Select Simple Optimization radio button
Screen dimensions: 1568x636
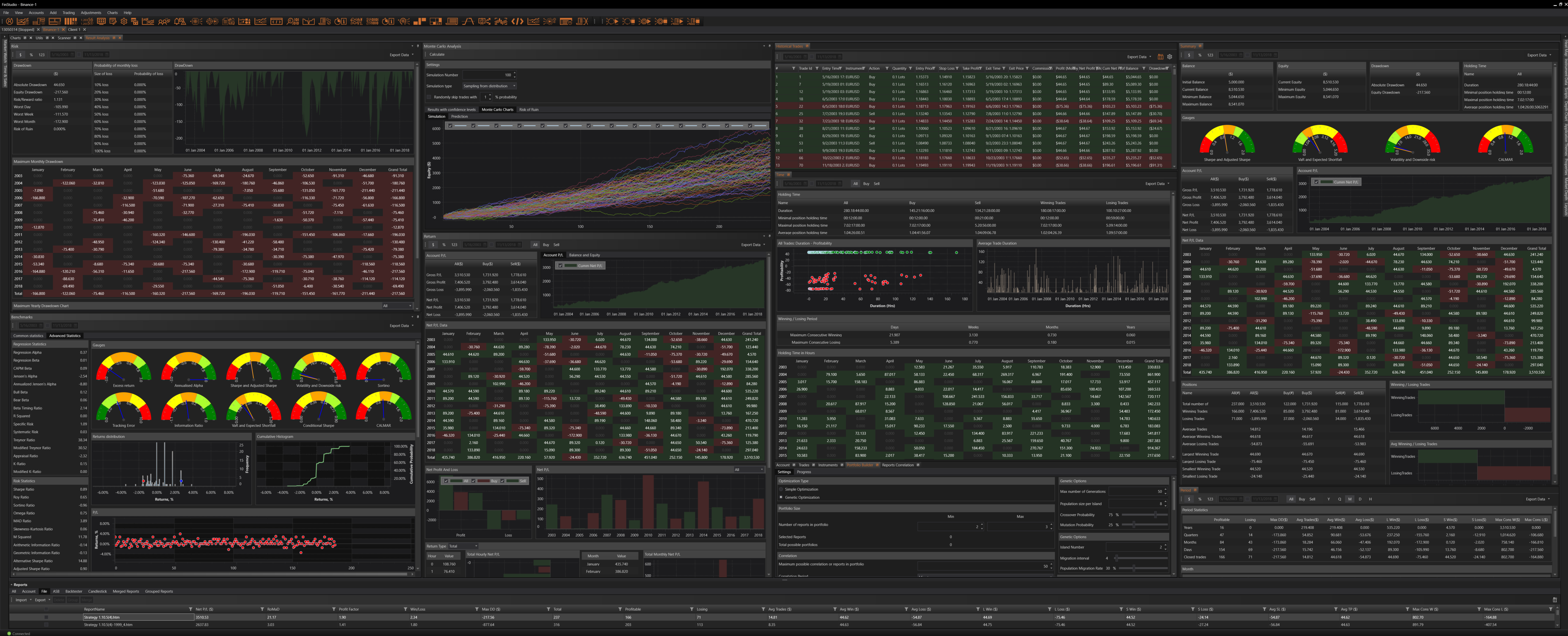tap(781, 489)
